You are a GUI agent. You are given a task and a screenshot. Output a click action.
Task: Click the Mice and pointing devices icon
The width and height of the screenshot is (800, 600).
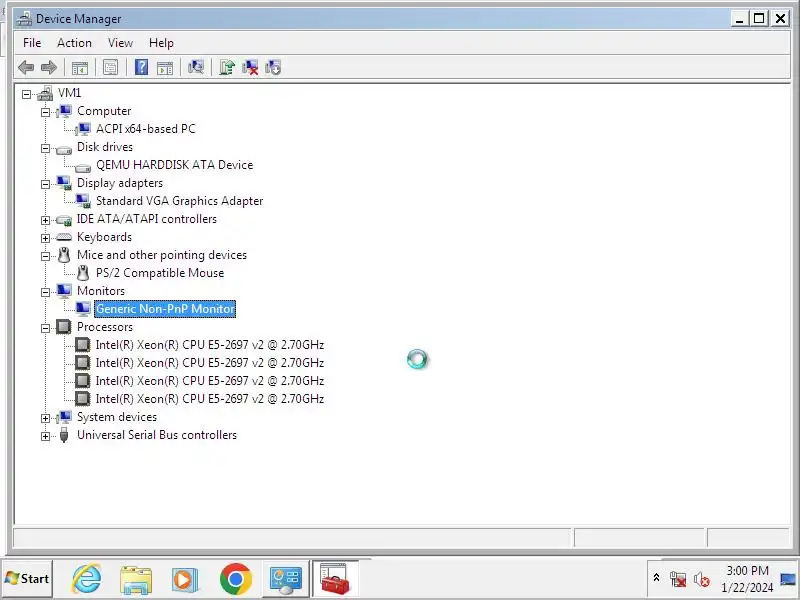click(x=64, y=255)
